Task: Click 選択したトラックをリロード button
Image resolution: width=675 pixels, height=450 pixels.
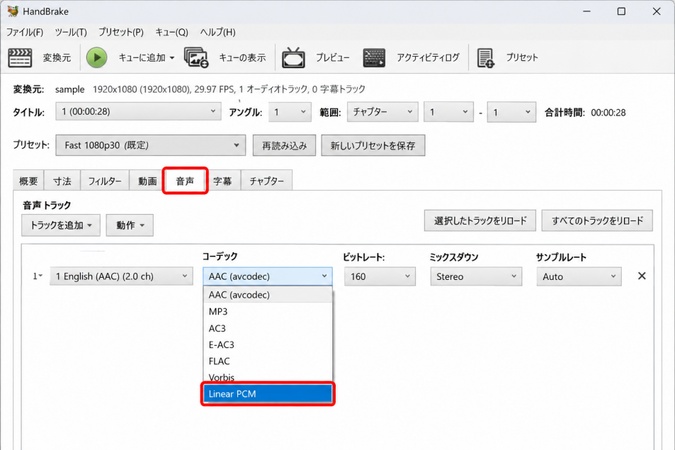Action: (x=480, y=220)
